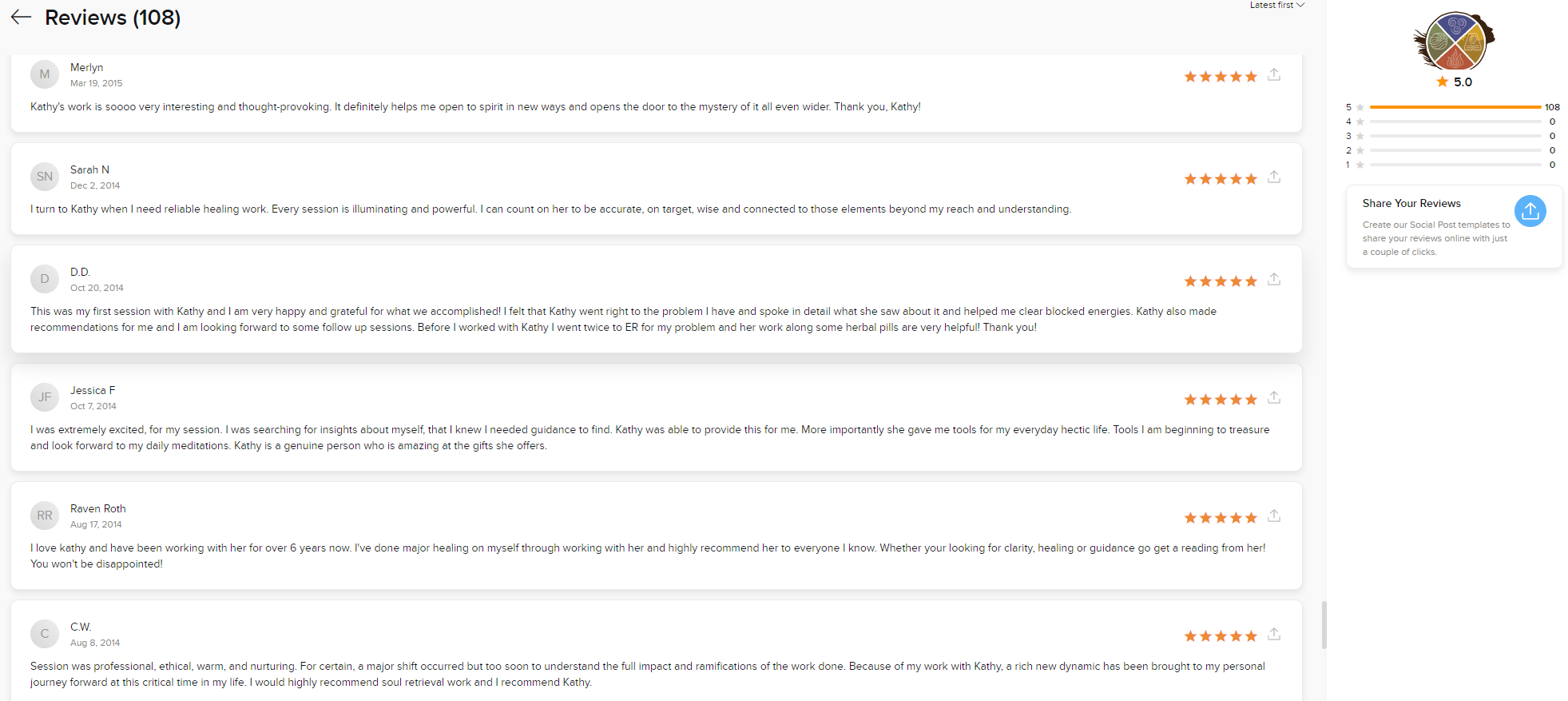1568x701 pixels.
Task: Share Sarah N's review via share icon
Action: coord(1274,177)
